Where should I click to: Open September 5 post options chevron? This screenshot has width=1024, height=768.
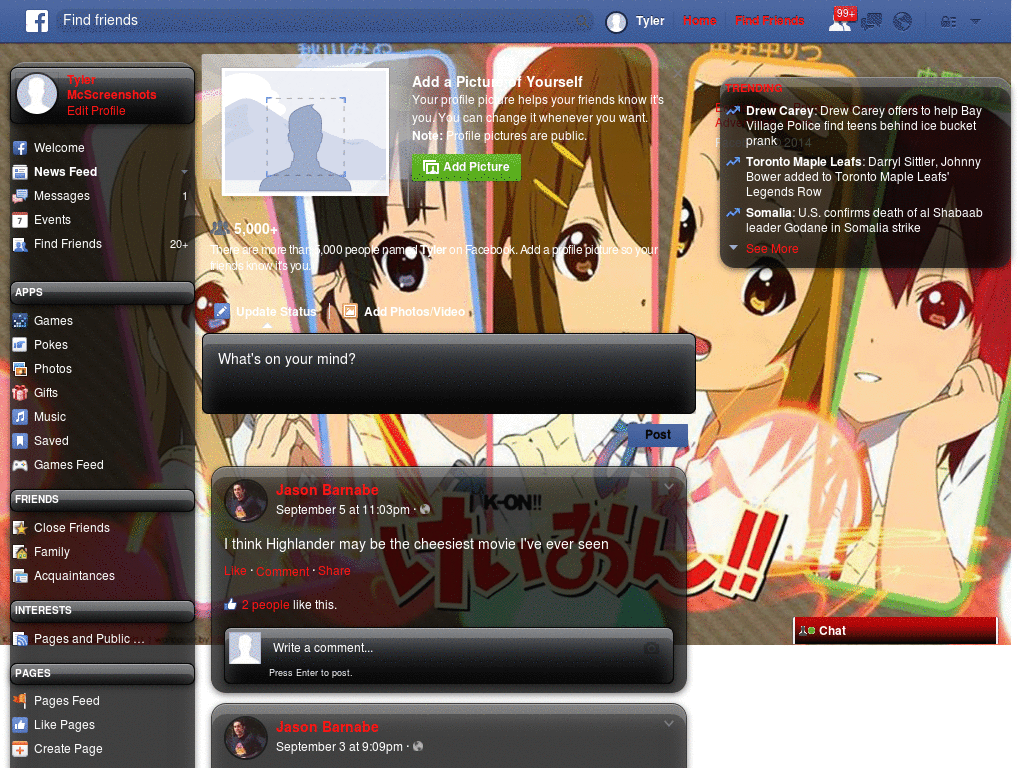click(669, 487)
